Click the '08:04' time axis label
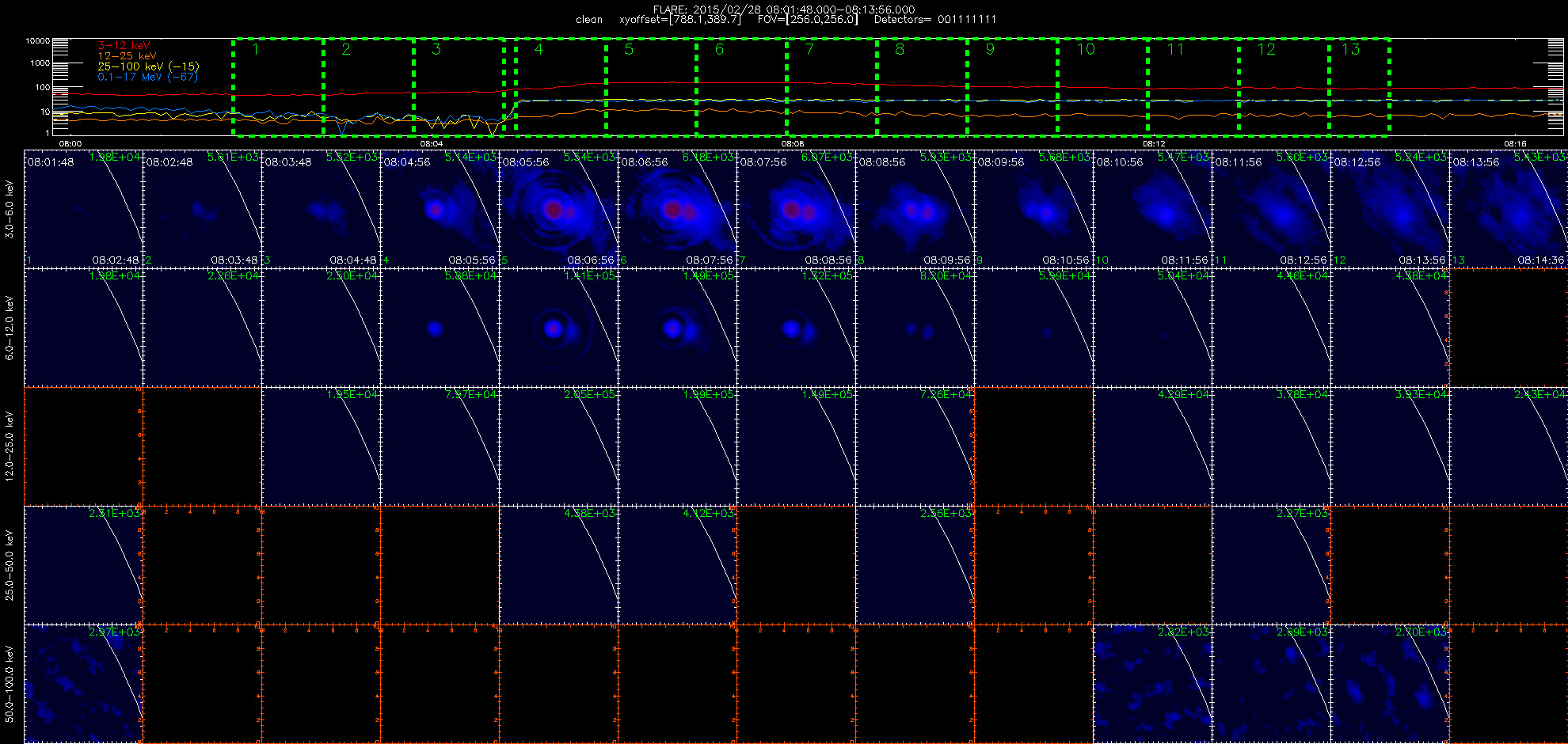Viewport: 1568px width, 744px height. (x=432, y=143)
